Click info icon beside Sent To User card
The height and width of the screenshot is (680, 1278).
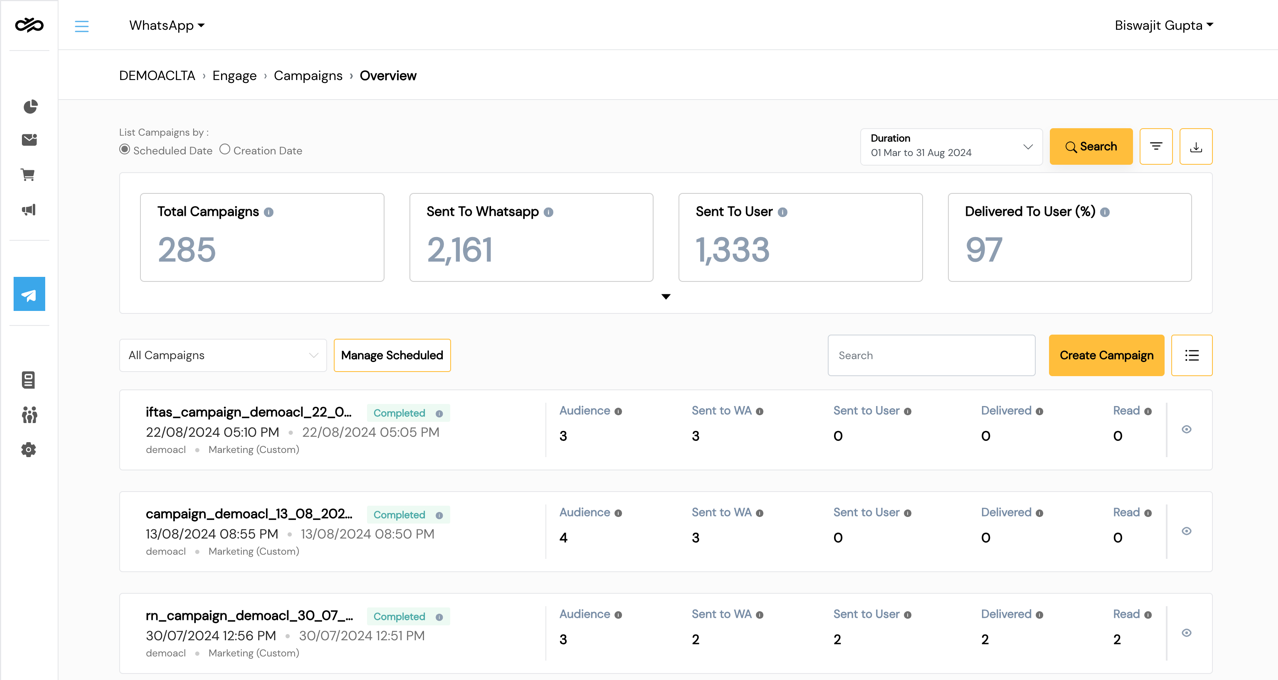click(783, 212)
